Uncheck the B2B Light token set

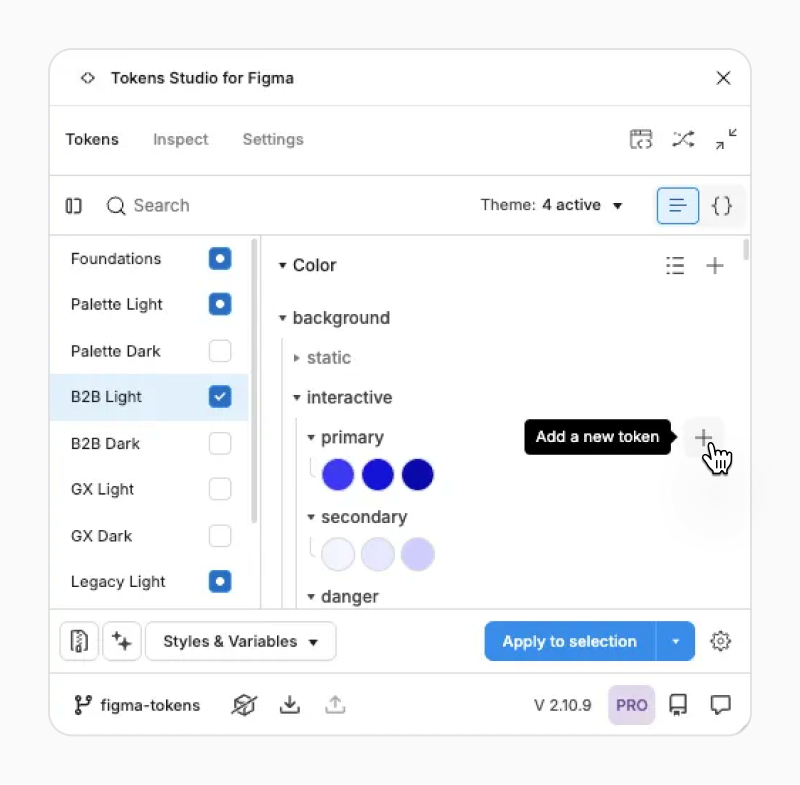pyautogui.click(x=220, y=397)
